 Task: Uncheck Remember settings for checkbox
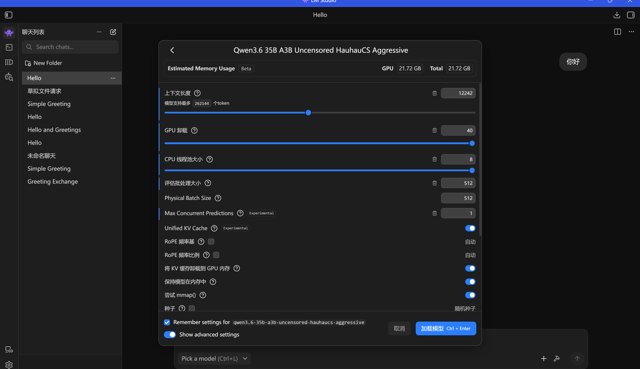coord(167,322)
